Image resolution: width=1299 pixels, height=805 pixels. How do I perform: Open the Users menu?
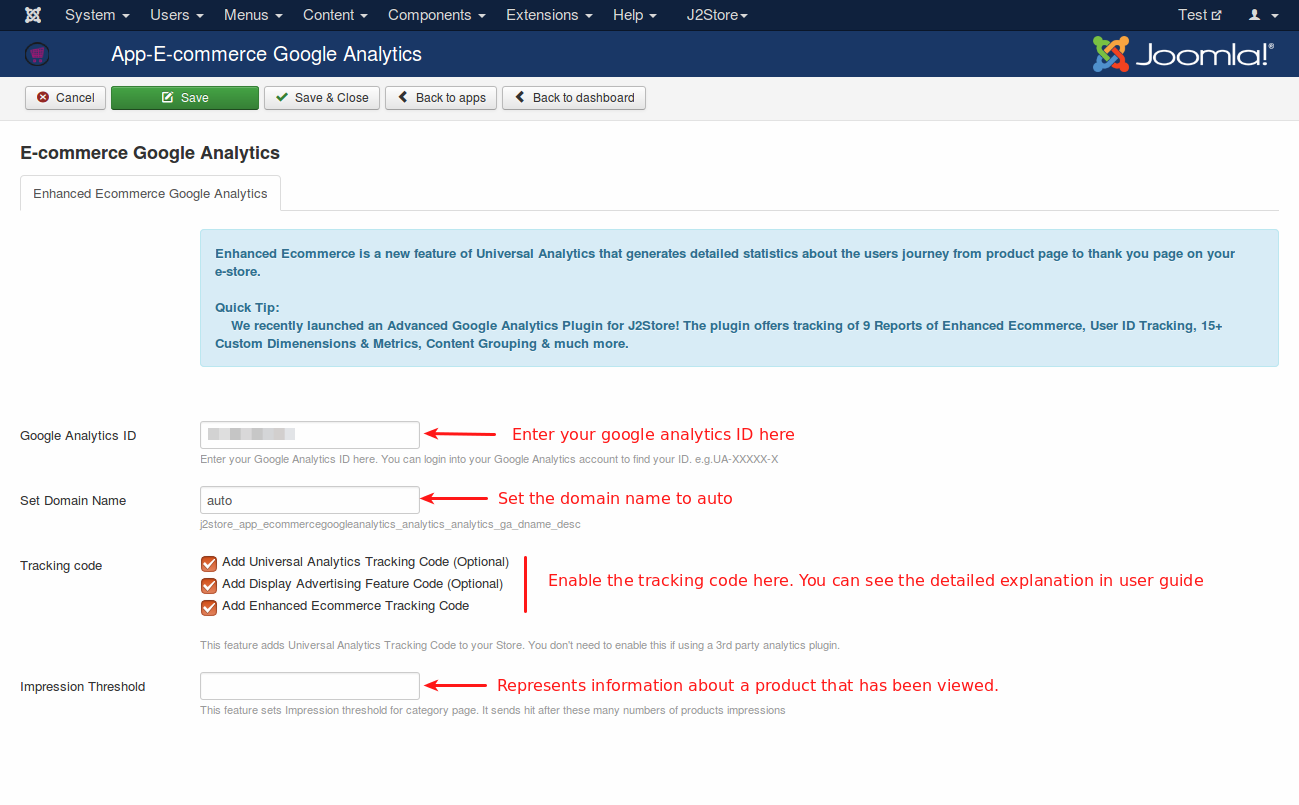tap(177, 15)
